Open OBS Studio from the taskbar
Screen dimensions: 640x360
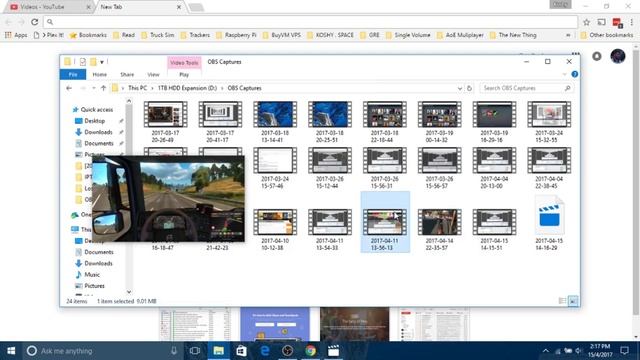(x=287, y=351)
